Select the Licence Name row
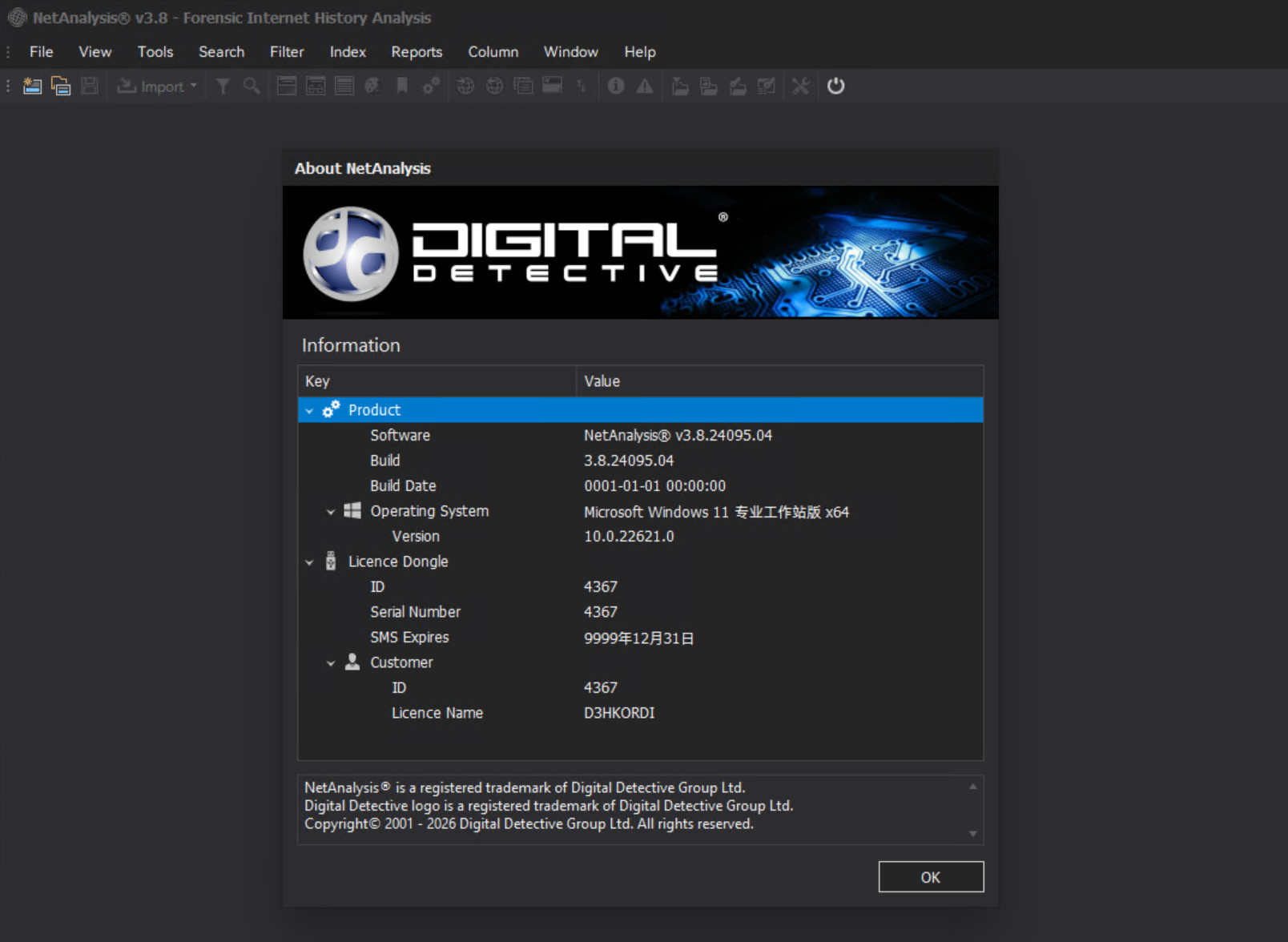 641,713
